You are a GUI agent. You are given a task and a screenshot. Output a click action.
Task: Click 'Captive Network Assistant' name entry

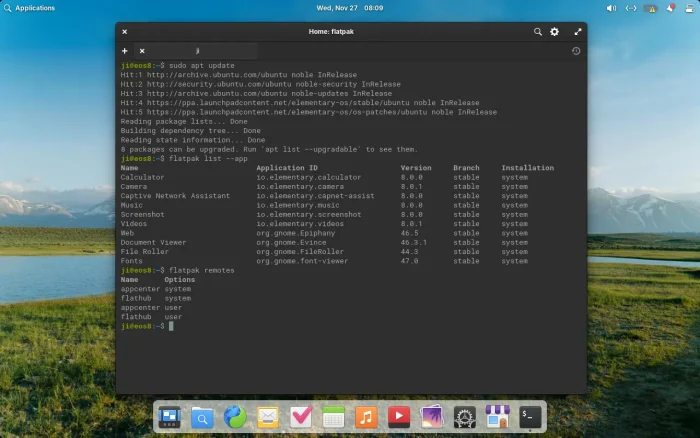coord(175,196)
